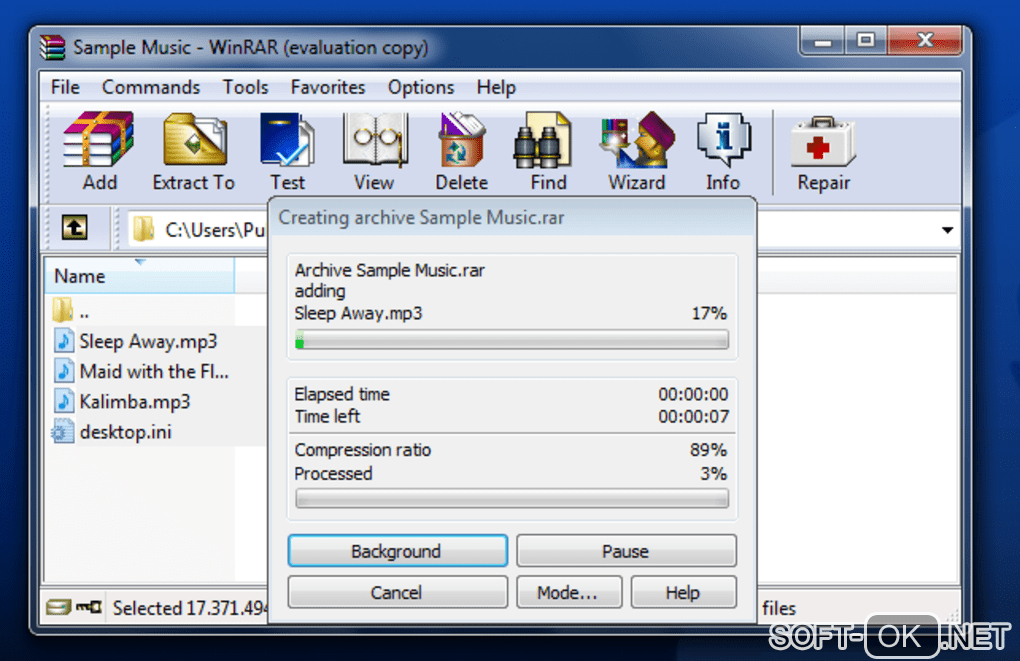Click the Background button
This screenshot has height=661, width=1020.
(x=397, y=551)
